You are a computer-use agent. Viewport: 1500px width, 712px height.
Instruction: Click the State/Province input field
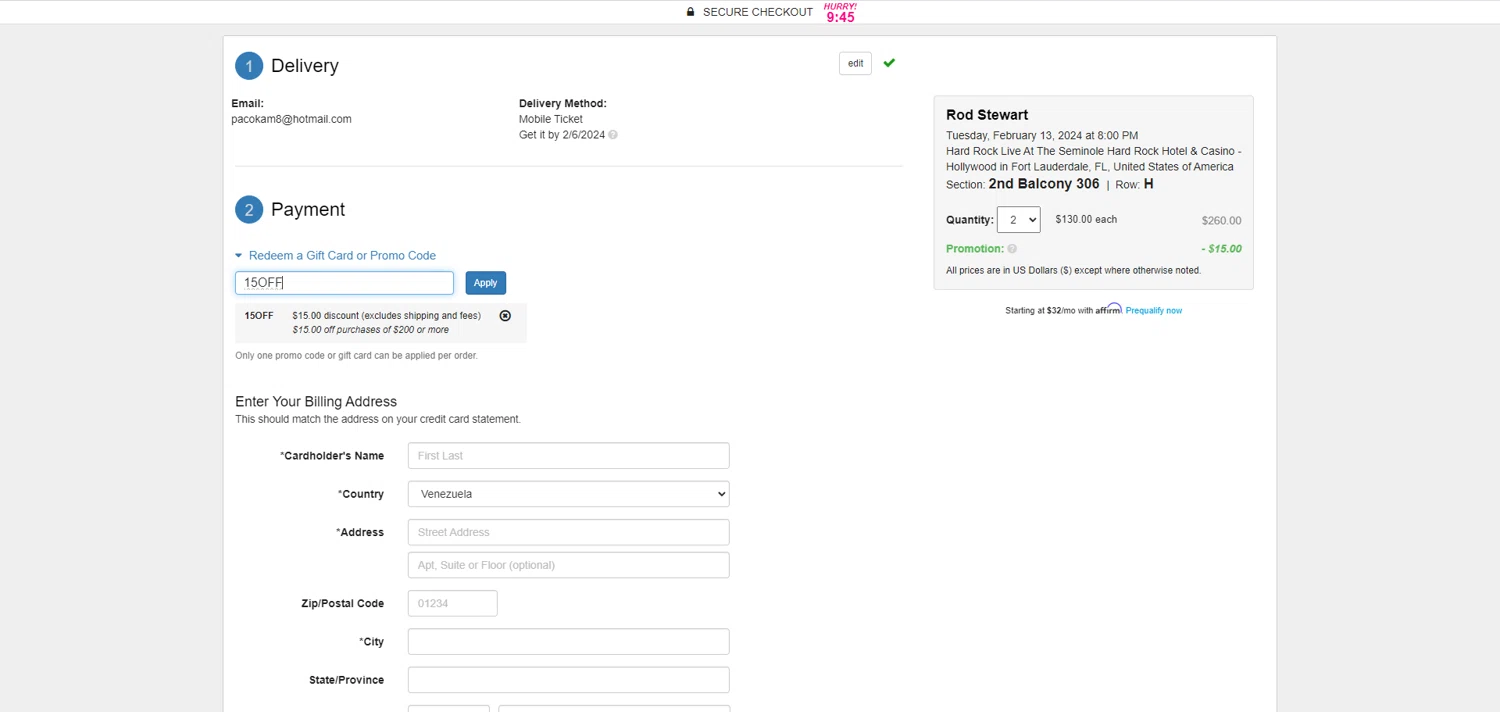(568, 680)
